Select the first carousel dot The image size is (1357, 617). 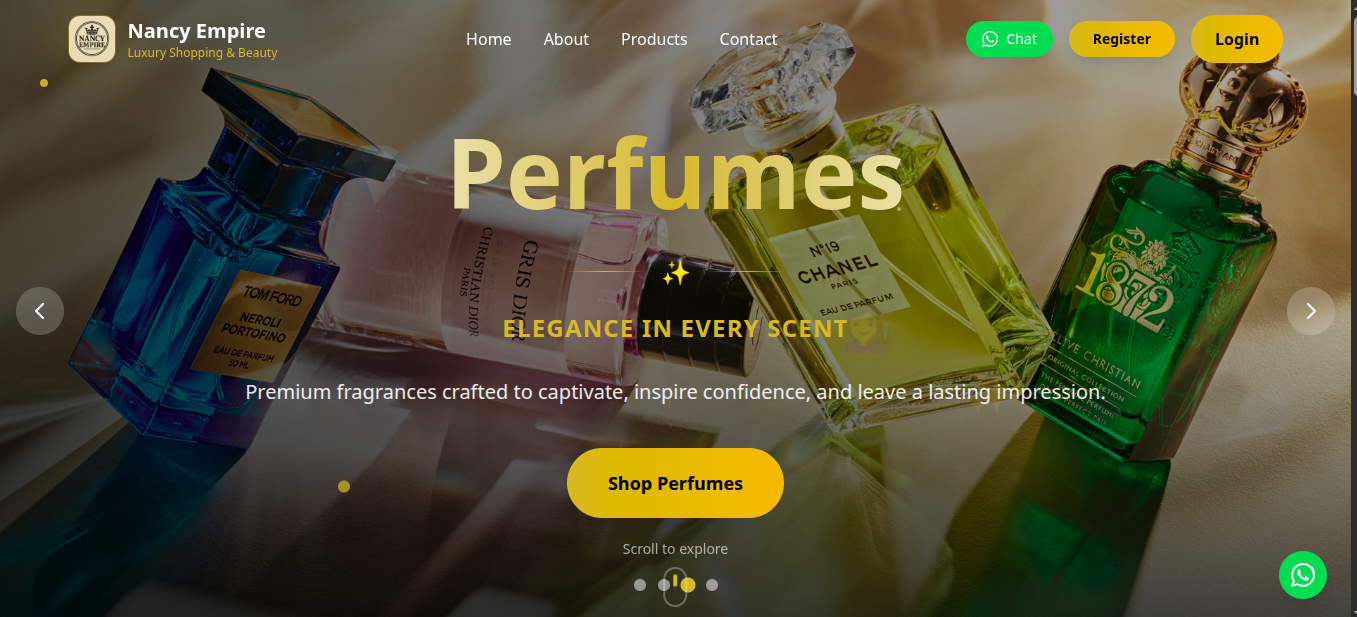[640, 585]
